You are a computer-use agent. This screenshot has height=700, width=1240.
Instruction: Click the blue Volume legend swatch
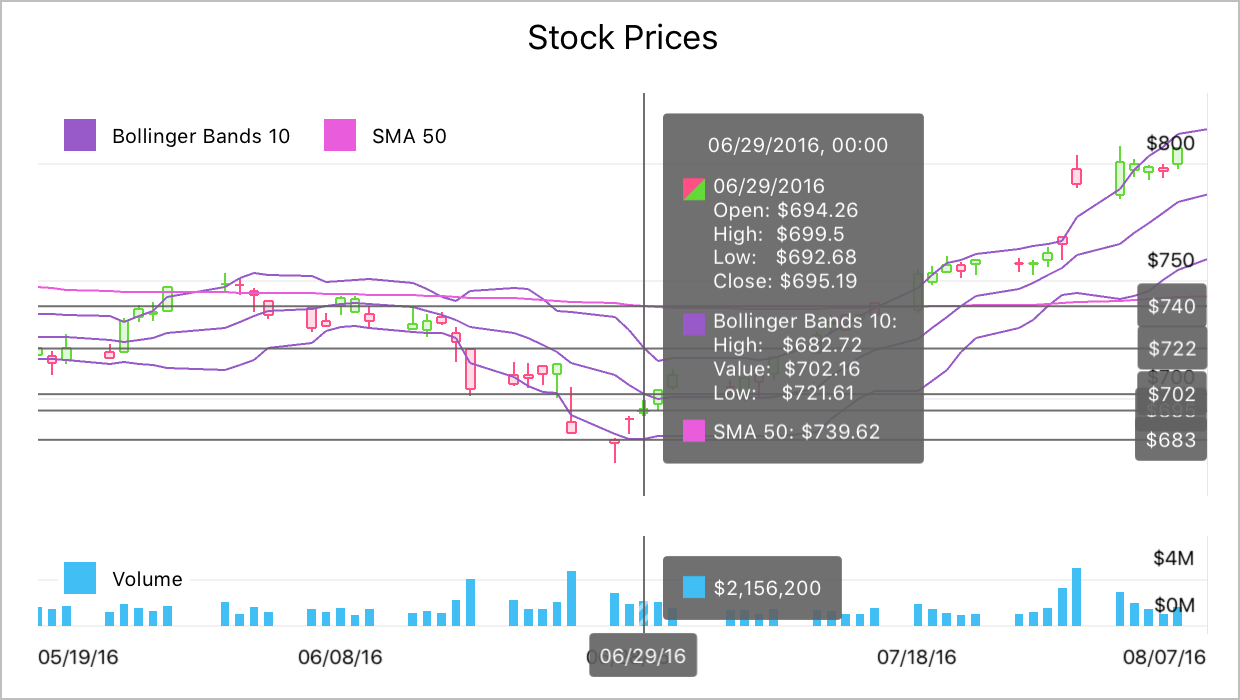[x=80, y=578]
